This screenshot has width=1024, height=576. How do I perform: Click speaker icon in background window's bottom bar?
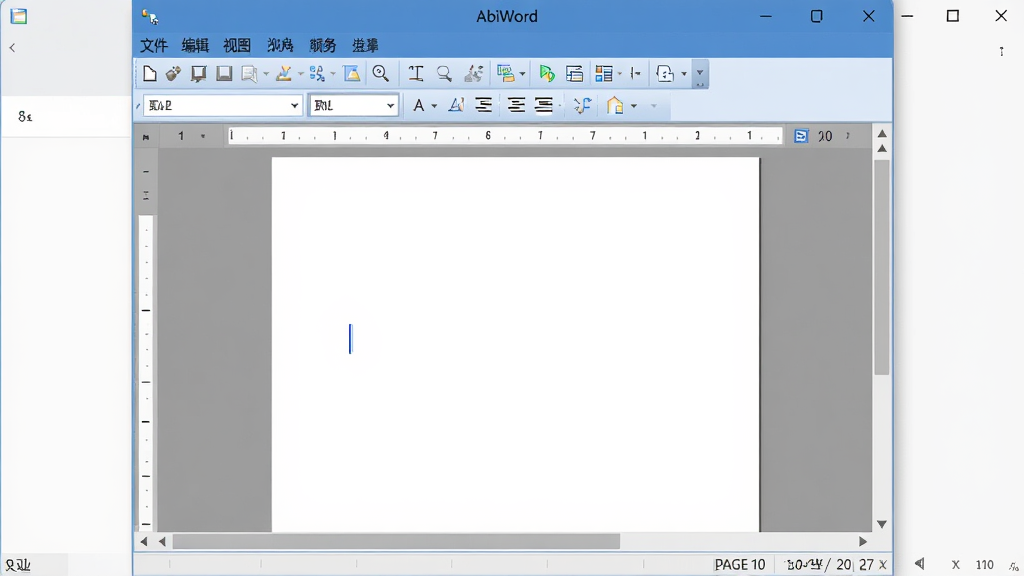coord(920,563)
